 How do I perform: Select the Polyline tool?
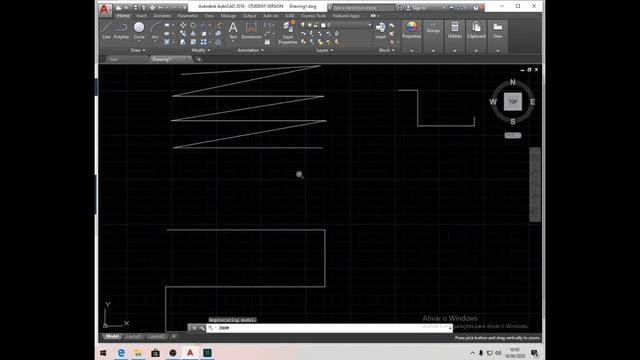point(121,31)
